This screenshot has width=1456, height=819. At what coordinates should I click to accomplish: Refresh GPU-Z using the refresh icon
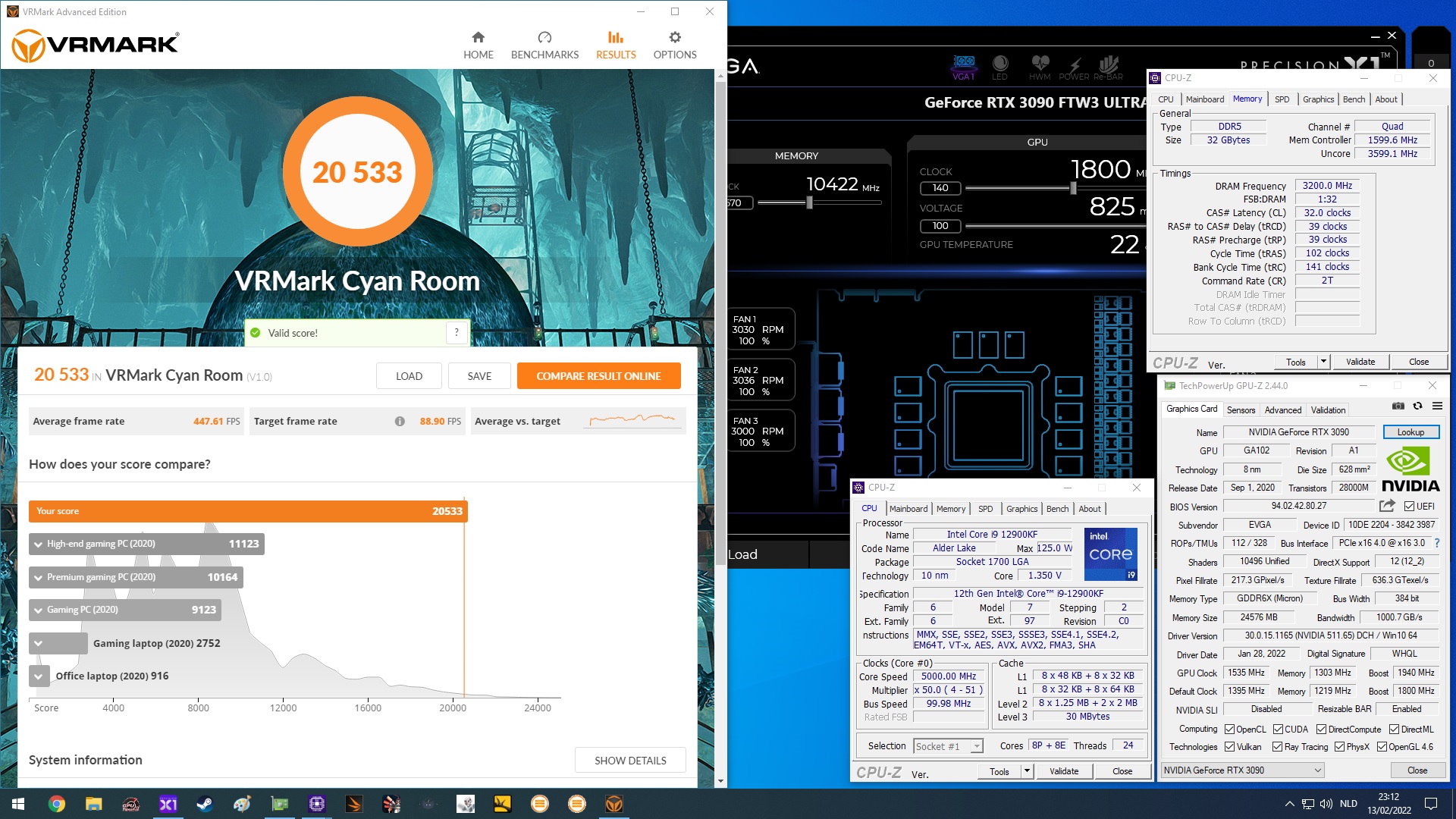1417,406
